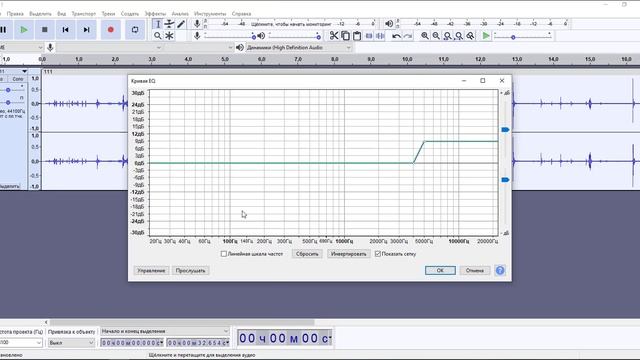The width and height of the screenshot is (640, 360).
Task: Click the Pause button
Action: point(3,30)
